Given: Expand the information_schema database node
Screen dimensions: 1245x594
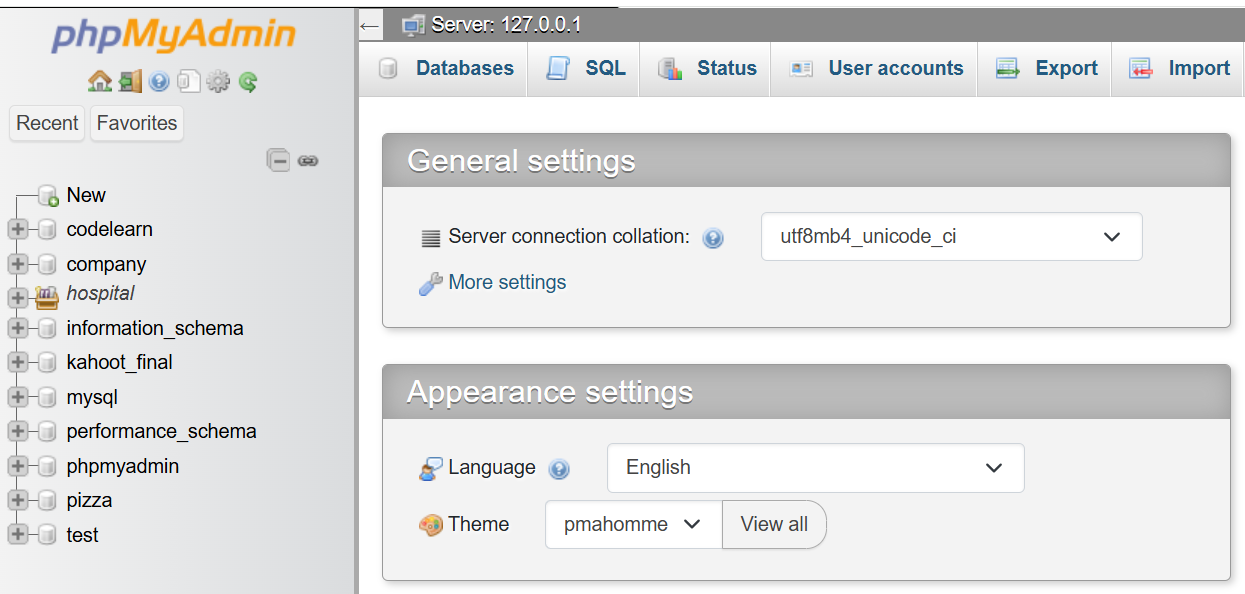Looking at the screenshot, I should tap(16, 329).
